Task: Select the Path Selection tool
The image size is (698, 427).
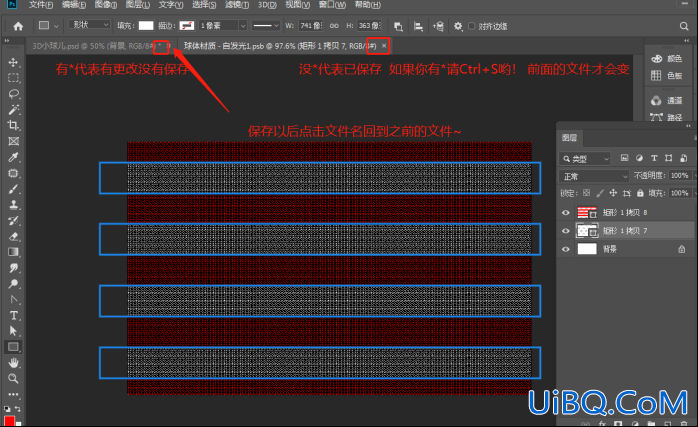Action: 13,331
